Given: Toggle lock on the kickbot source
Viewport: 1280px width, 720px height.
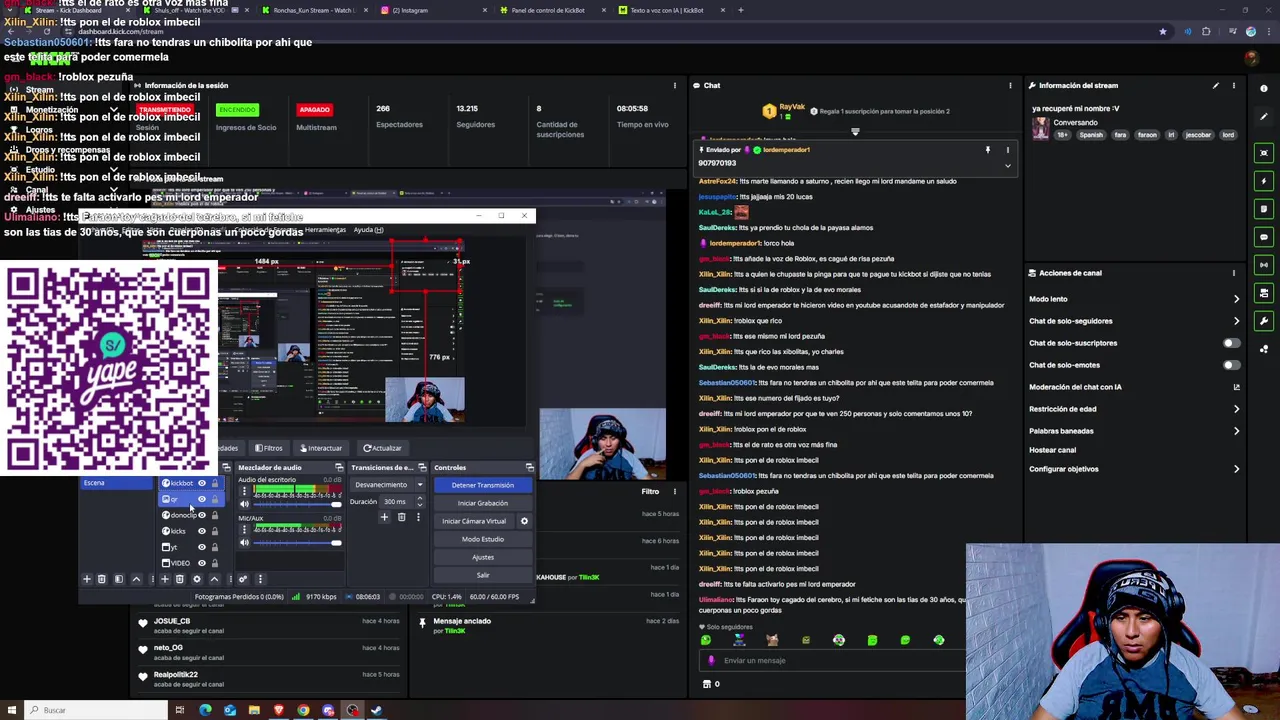Looking at the screenshot, I should click(215, 483).
